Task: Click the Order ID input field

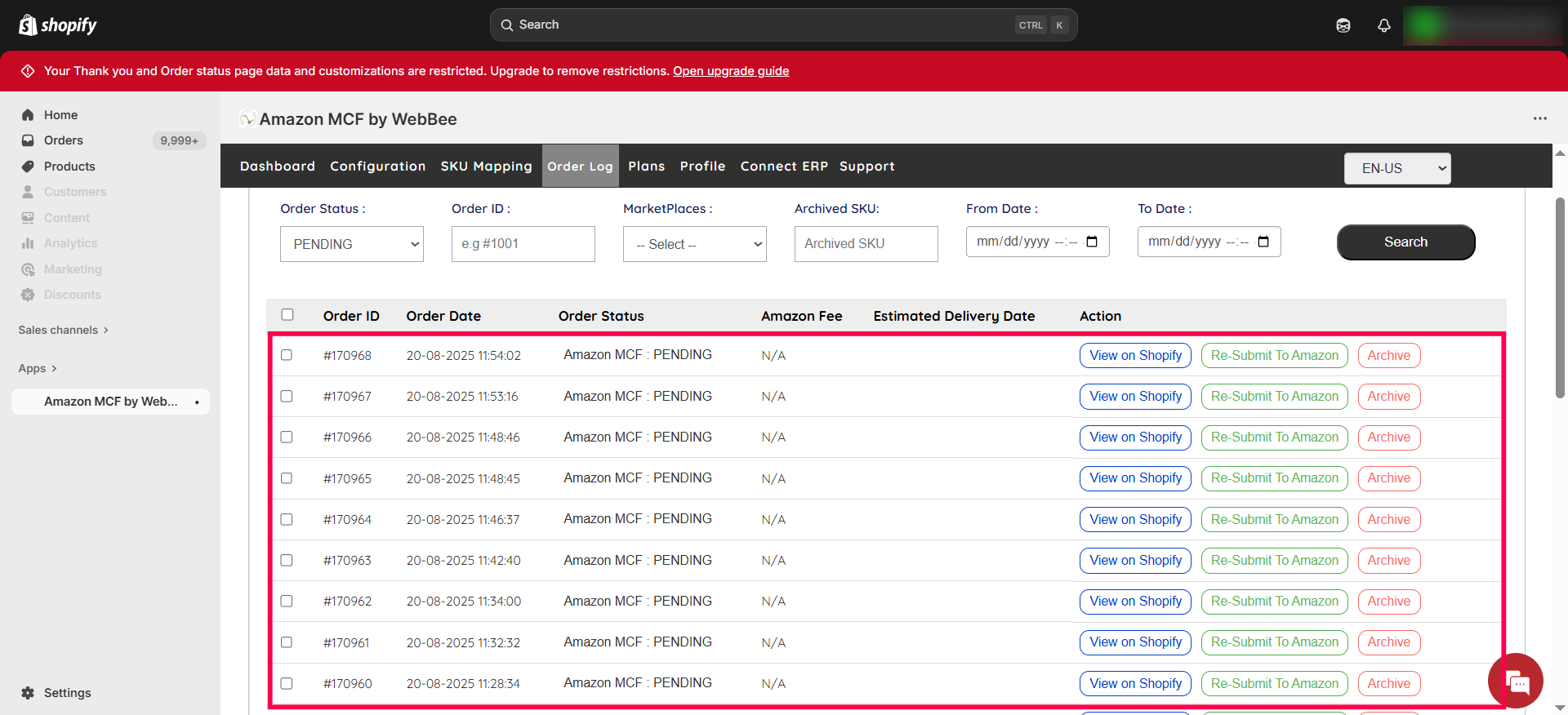Action: pos(523,244)
